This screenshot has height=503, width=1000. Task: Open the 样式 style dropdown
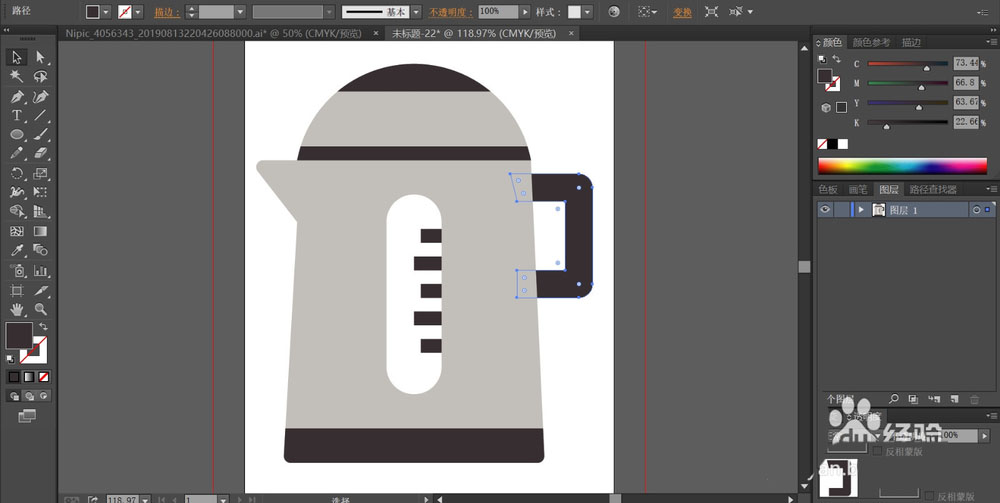(x=588, y=12)
